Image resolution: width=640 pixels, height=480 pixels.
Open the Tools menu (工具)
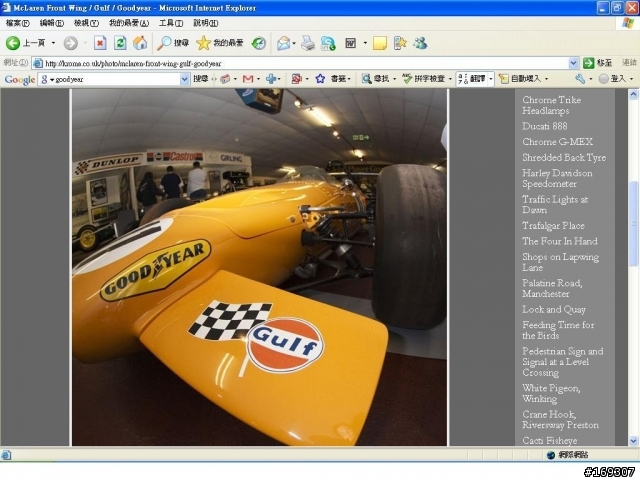click(171, 23)
